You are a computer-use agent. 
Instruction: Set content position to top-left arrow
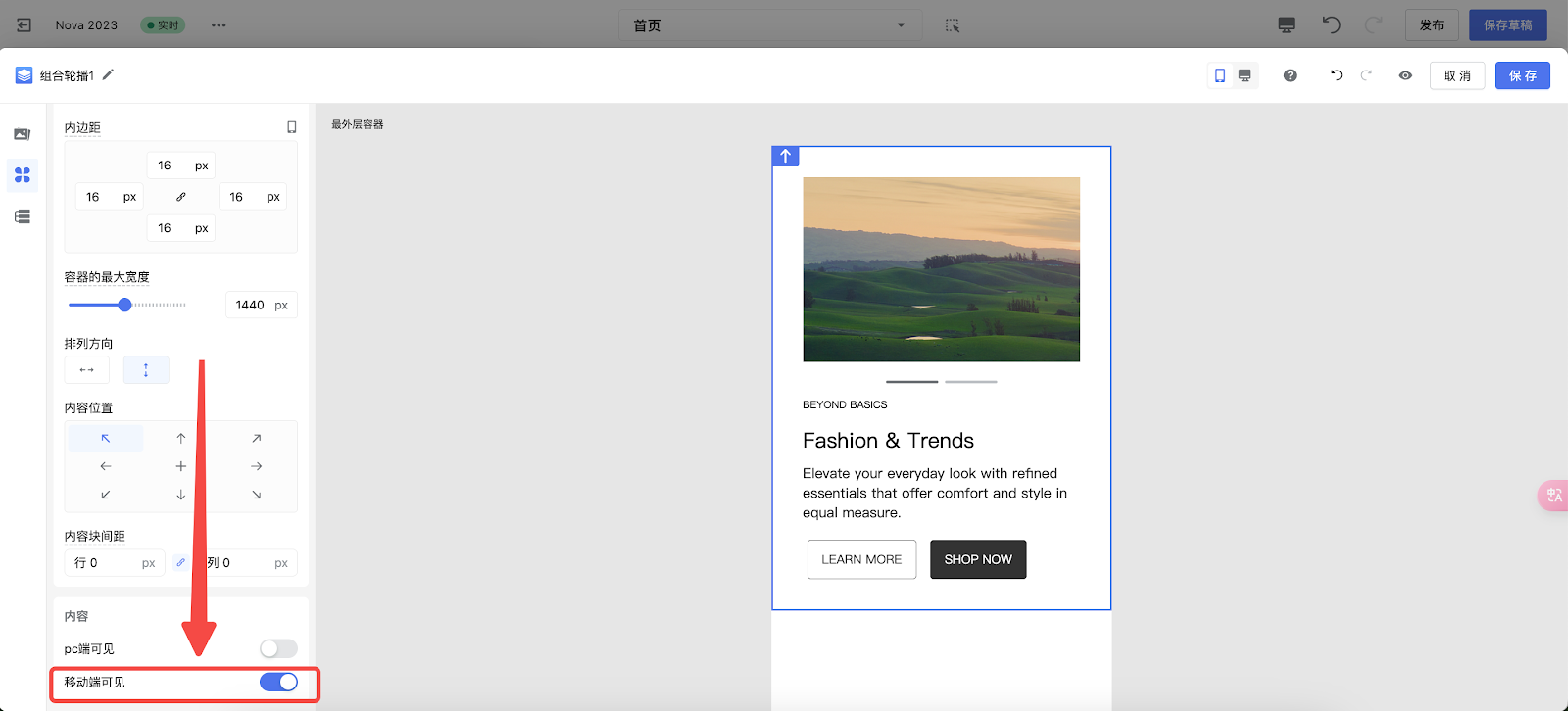pos(106,438)
